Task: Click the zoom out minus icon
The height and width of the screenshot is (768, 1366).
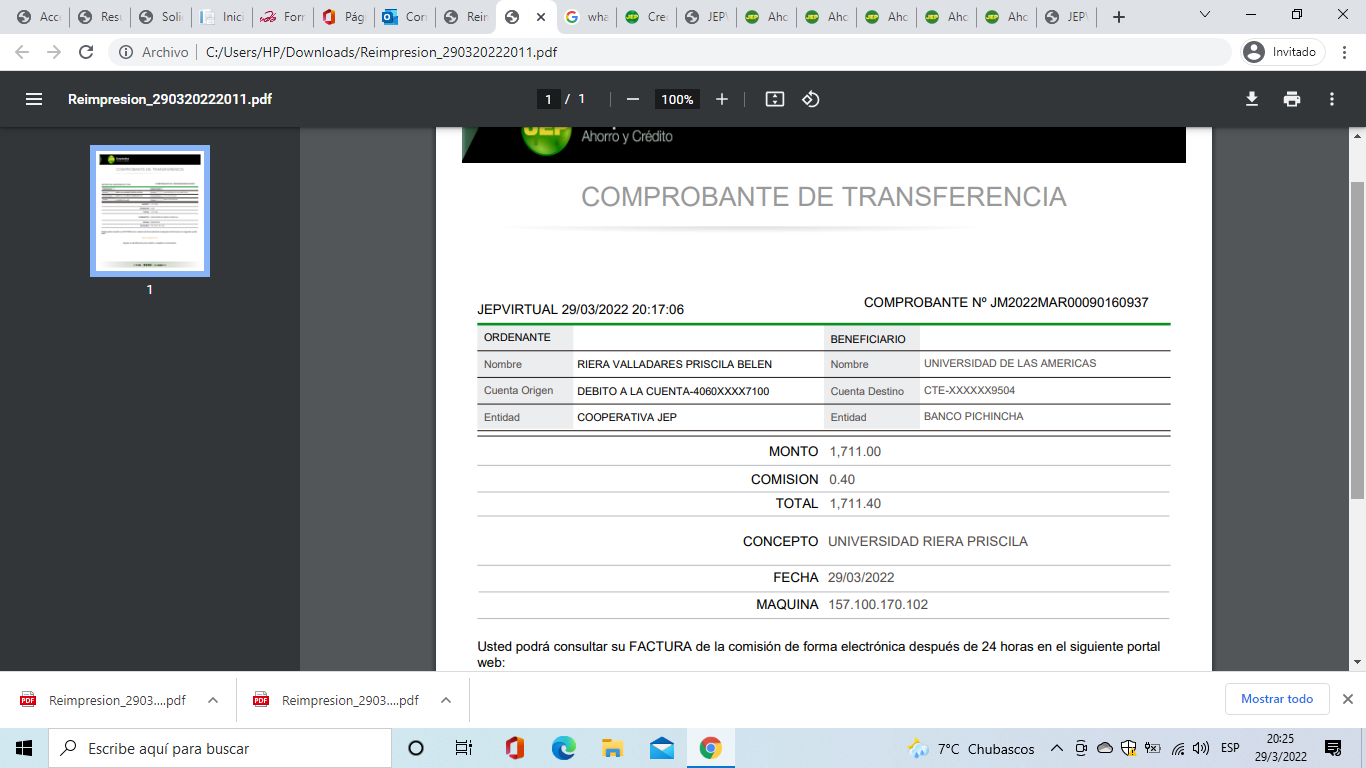Action: [632, 99]
